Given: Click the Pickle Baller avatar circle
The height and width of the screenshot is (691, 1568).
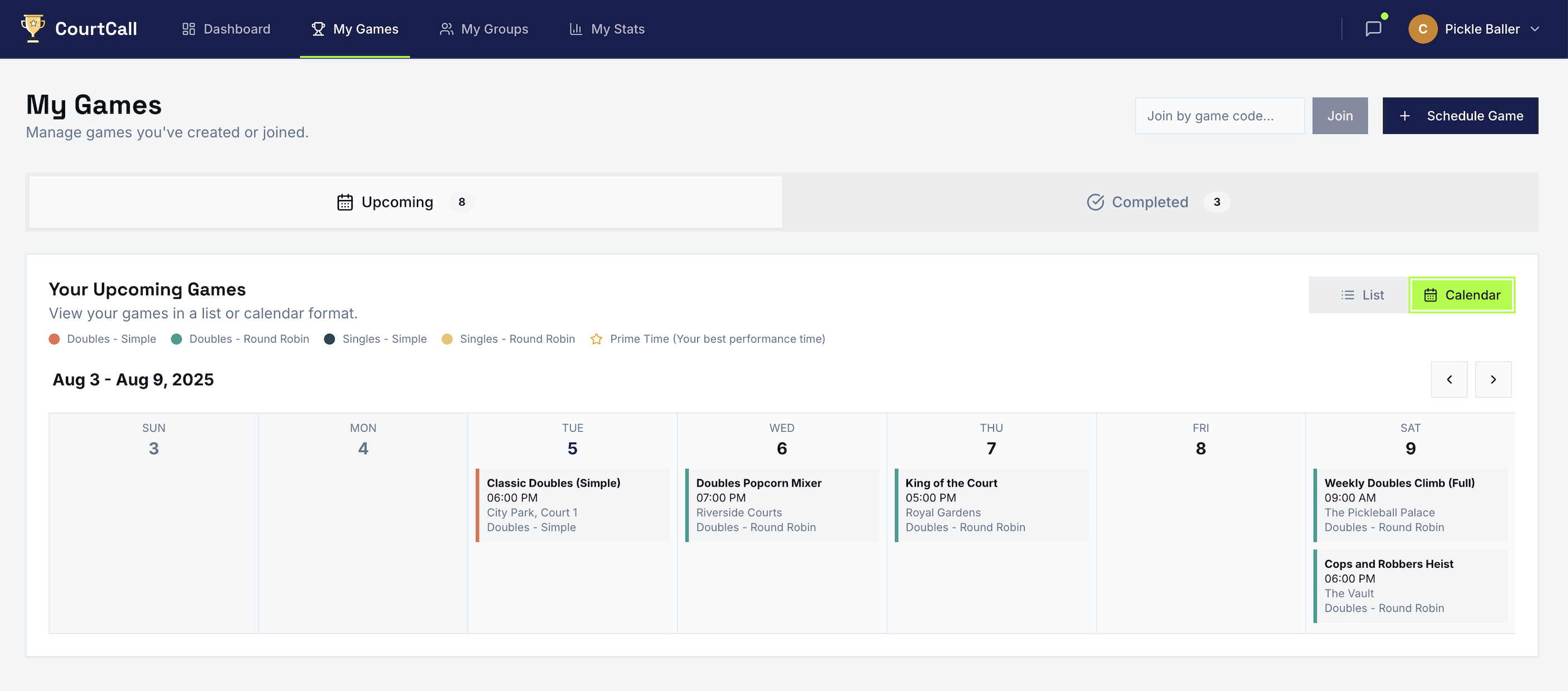Looking at the screenshot, I should [x=1422, y=28].
